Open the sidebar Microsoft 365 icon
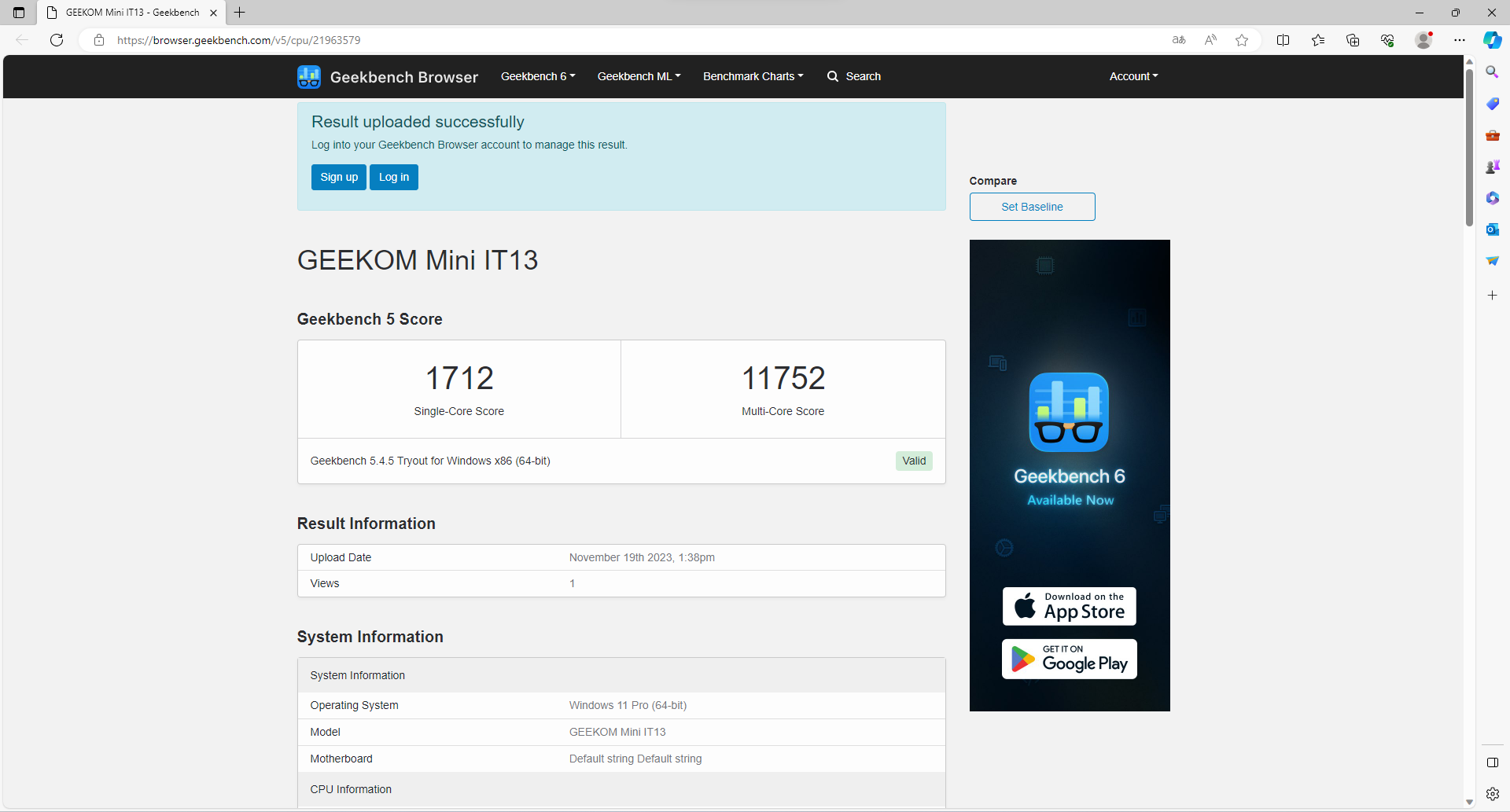 [x=1492, y=198]
